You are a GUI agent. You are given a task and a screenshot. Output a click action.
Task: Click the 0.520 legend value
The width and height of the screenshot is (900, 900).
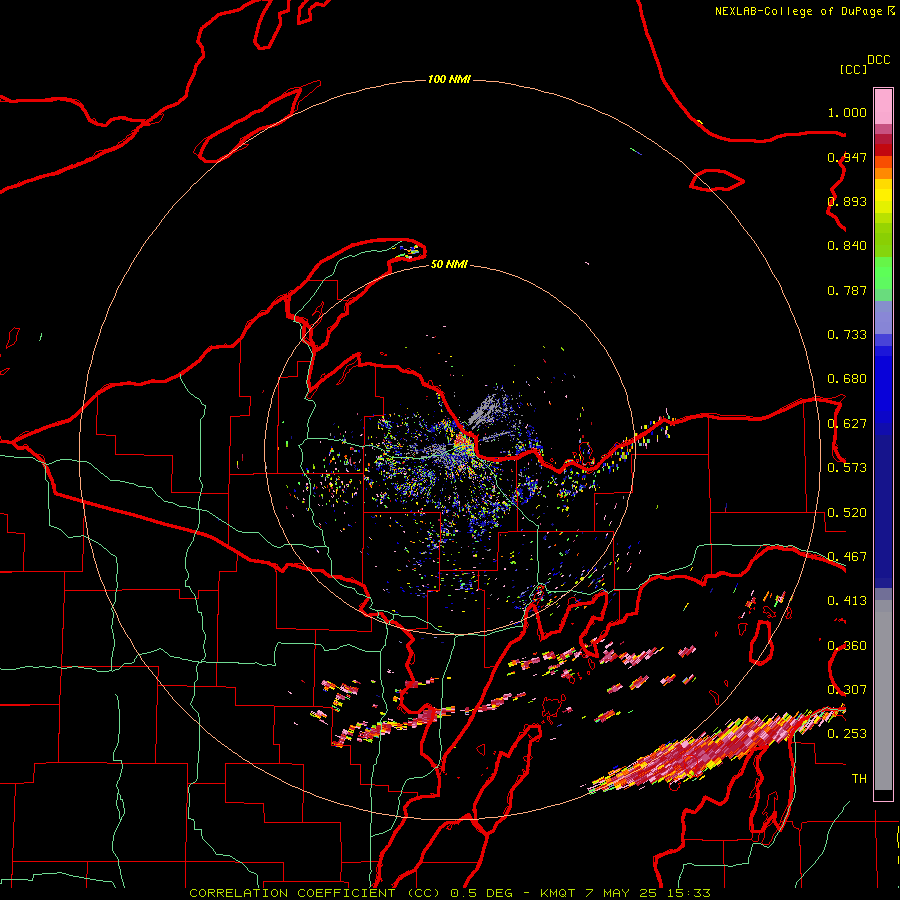(x=847, y=513)
